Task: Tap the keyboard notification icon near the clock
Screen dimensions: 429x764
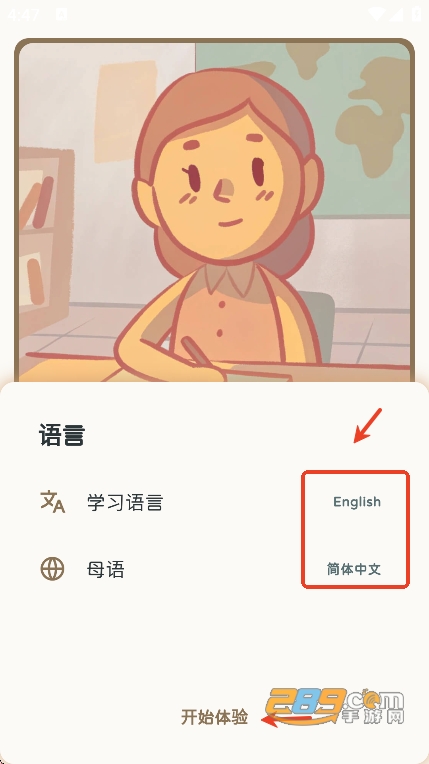Action: [x=62, y=14]
